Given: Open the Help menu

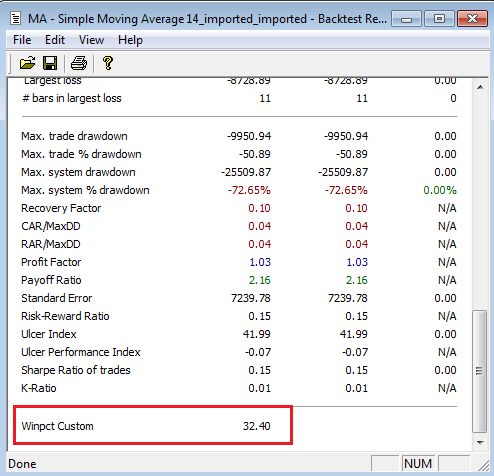Looking at the screenshot, I should [130, 40].
